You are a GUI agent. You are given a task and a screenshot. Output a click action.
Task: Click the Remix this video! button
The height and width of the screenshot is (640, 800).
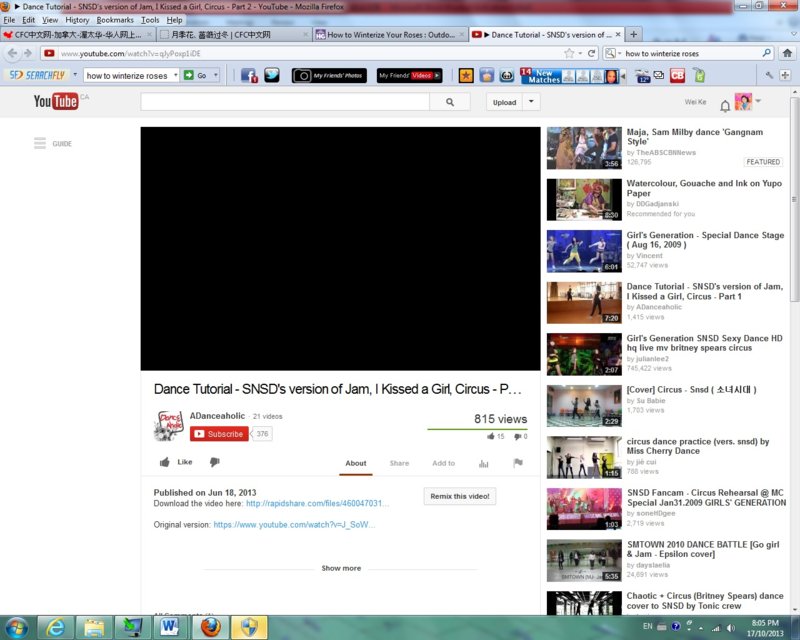tap(460, 496)
